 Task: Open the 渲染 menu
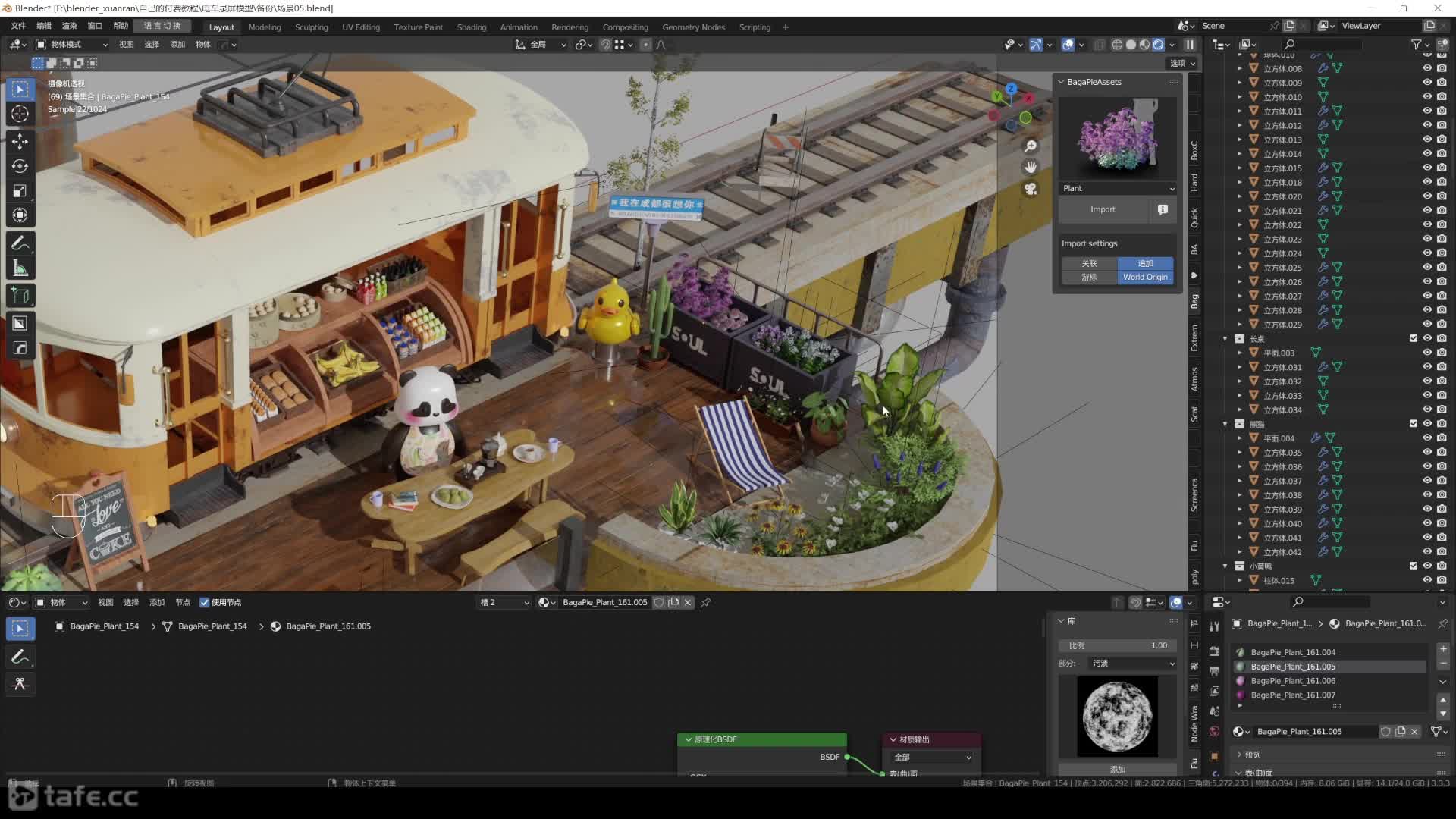69,26
